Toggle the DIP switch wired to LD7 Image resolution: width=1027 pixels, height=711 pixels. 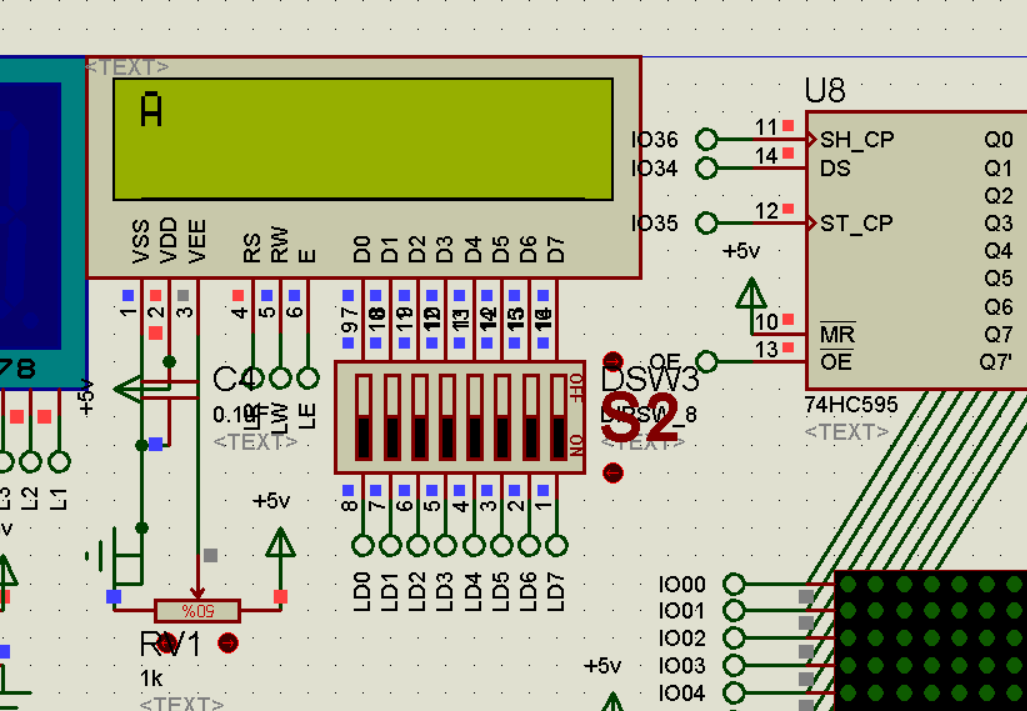point(558,417)
